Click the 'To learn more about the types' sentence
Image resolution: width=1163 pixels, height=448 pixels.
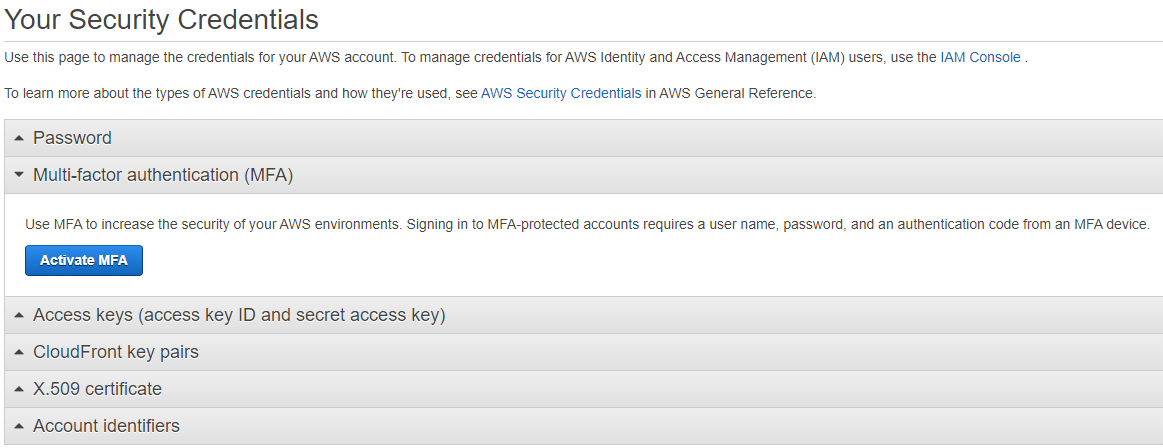click(x=410, y=93)
